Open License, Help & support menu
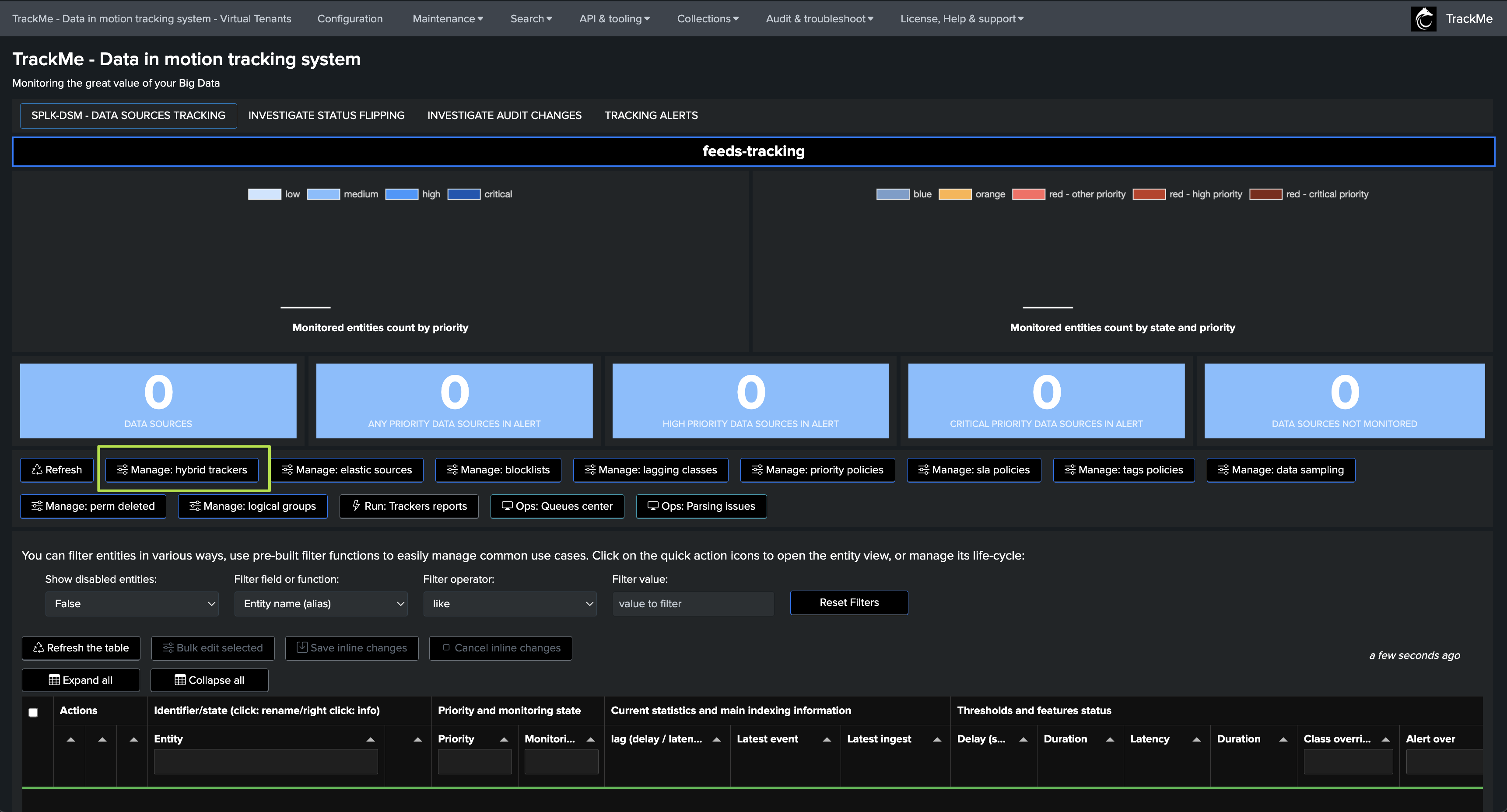The width and height of the screenshot is (1507, 812). [962, 19]
